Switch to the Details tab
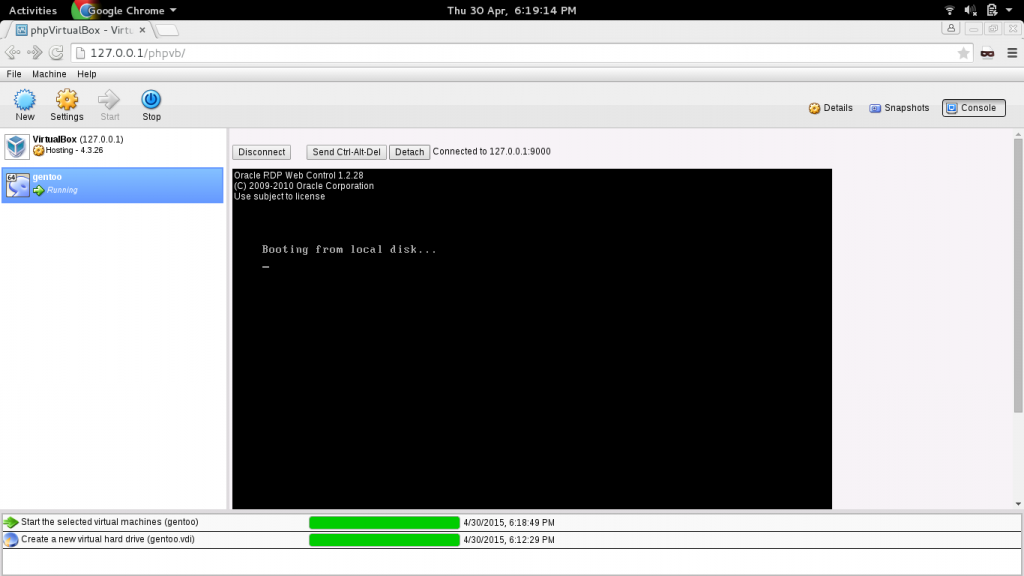 [x=831, y=108]
